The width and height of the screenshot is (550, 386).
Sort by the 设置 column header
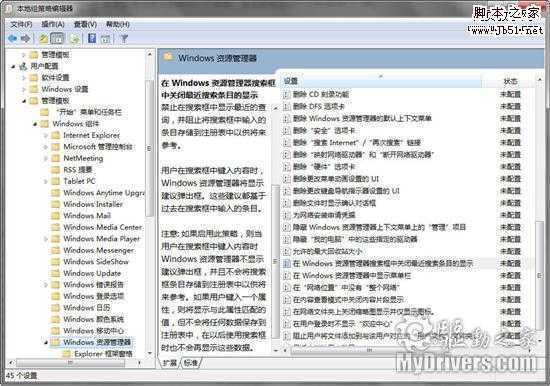tap(381, 81)
